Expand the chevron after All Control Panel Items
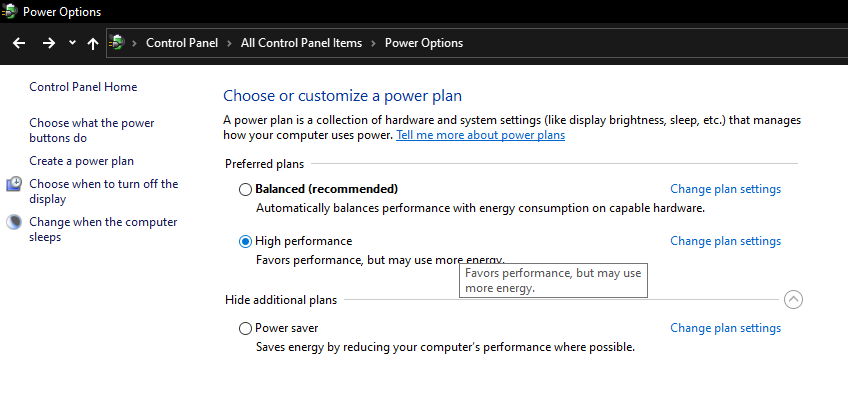Viewport: 848px width, 402px height. coord(373,43)
